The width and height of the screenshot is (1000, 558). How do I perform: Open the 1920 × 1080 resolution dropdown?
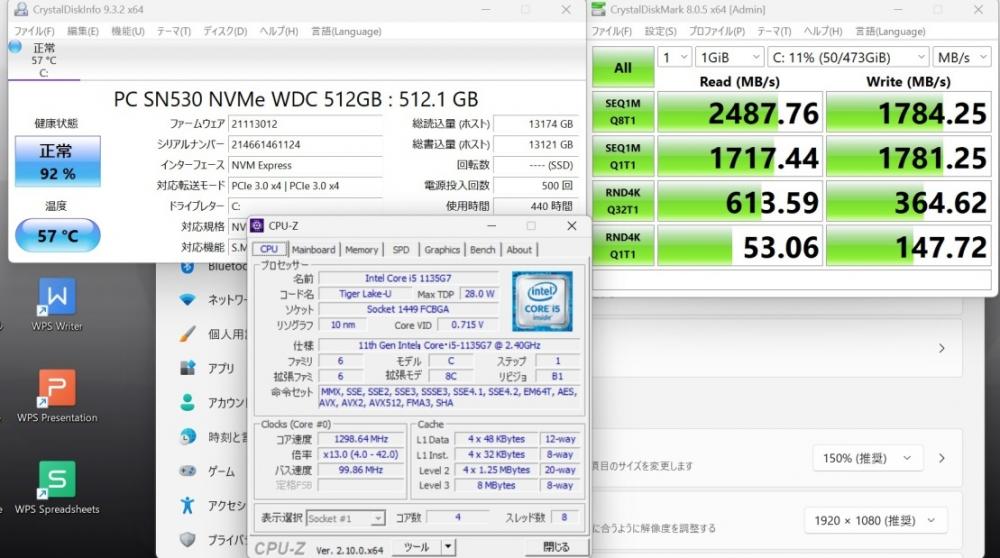[x=876, y=520]
